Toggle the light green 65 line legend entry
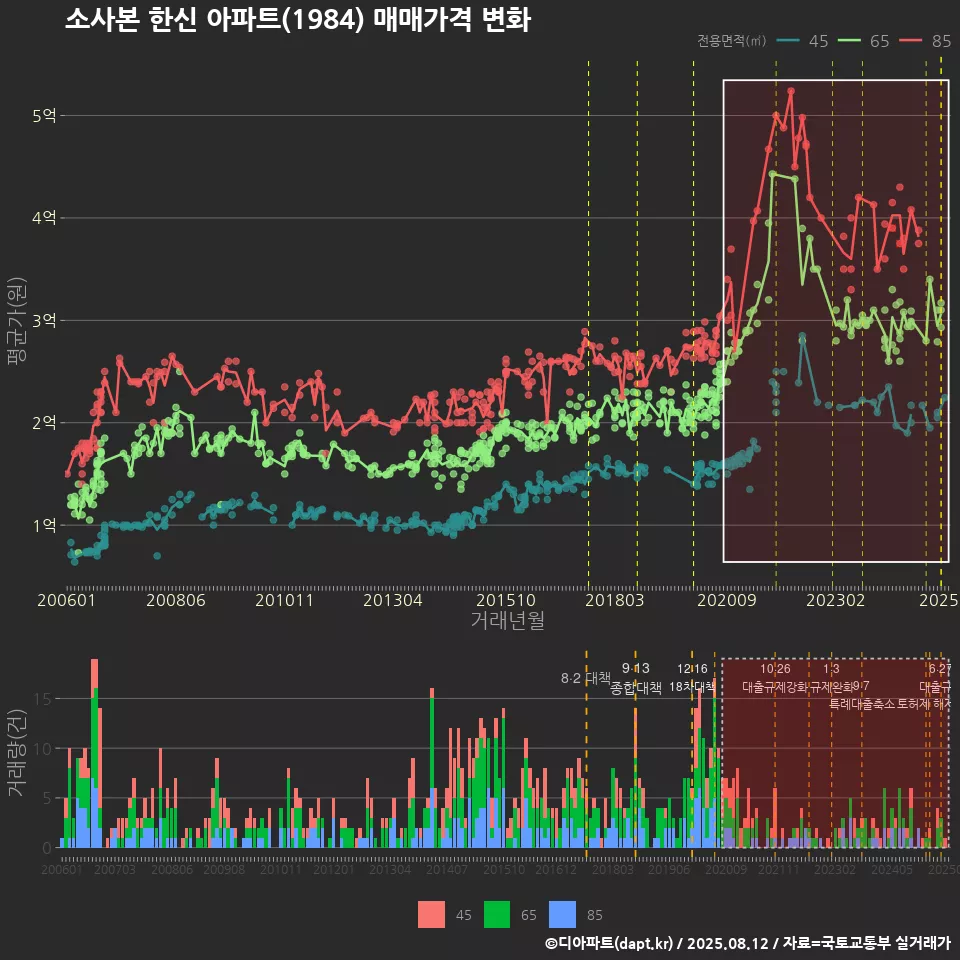960x960 pixels. [863, 41]
